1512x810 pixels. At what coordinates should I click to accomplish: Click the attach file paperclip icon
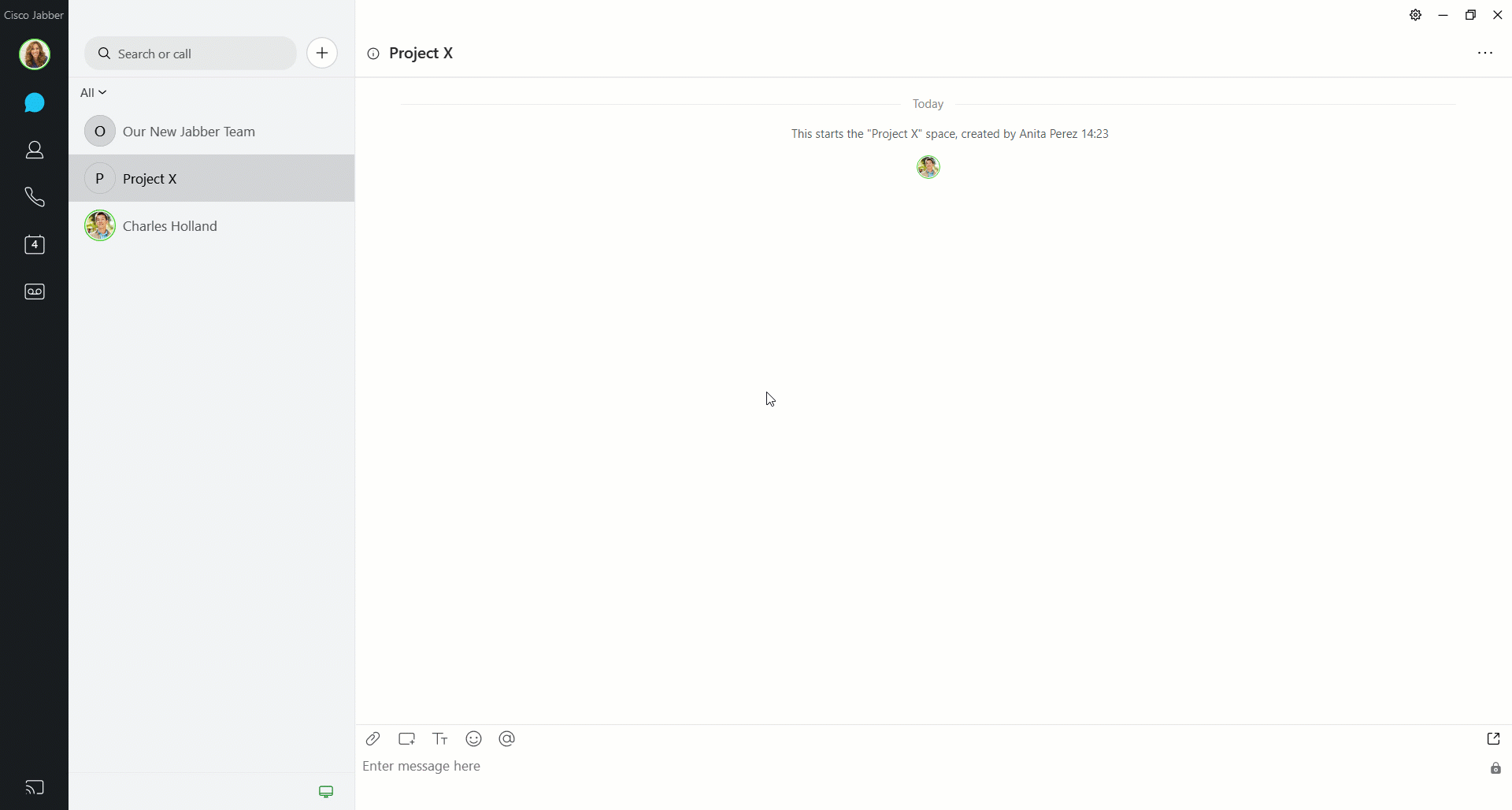pos(373,739)
